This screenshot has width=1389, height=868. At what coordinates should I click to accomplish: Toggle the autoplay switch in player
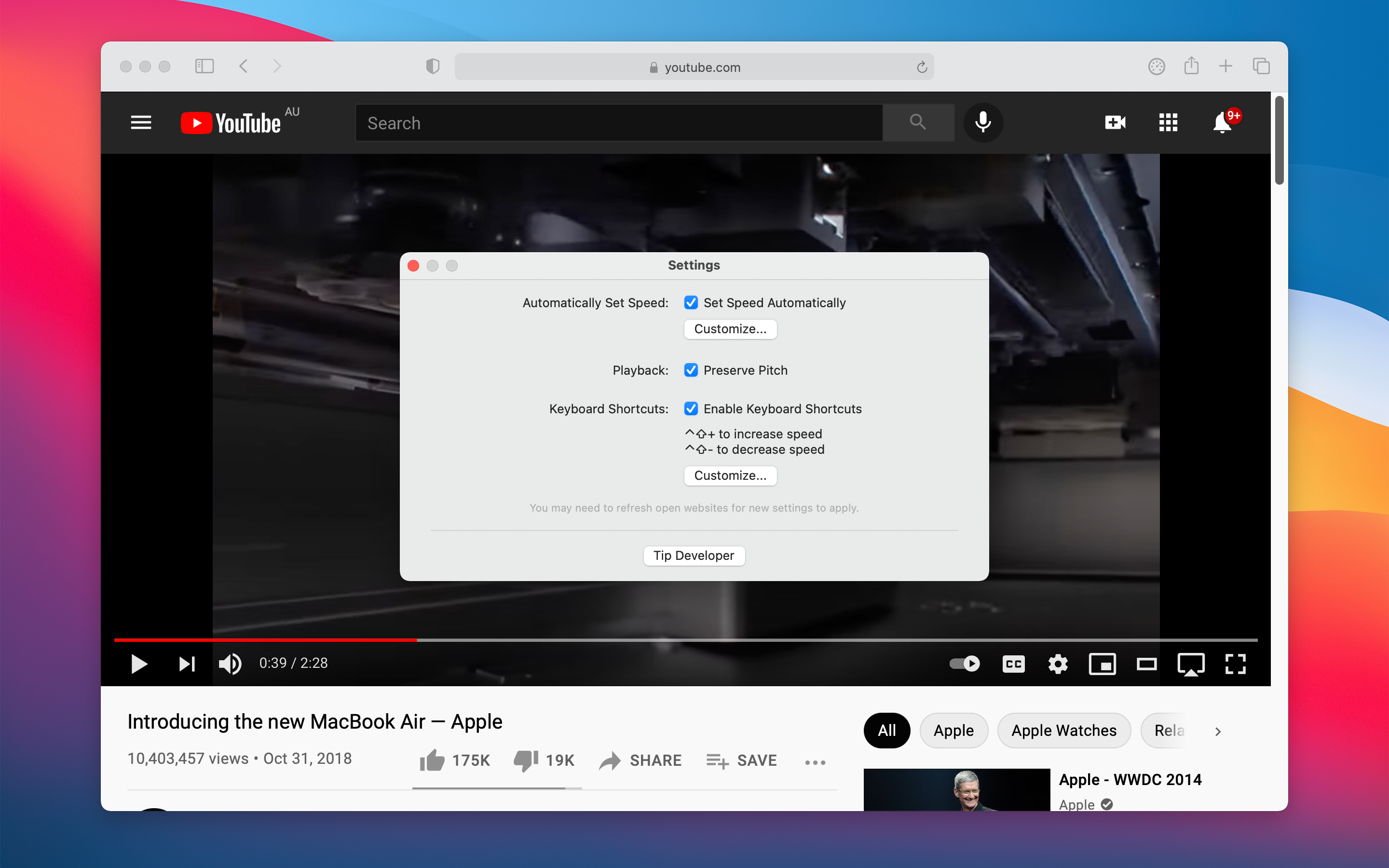point(965,664)
